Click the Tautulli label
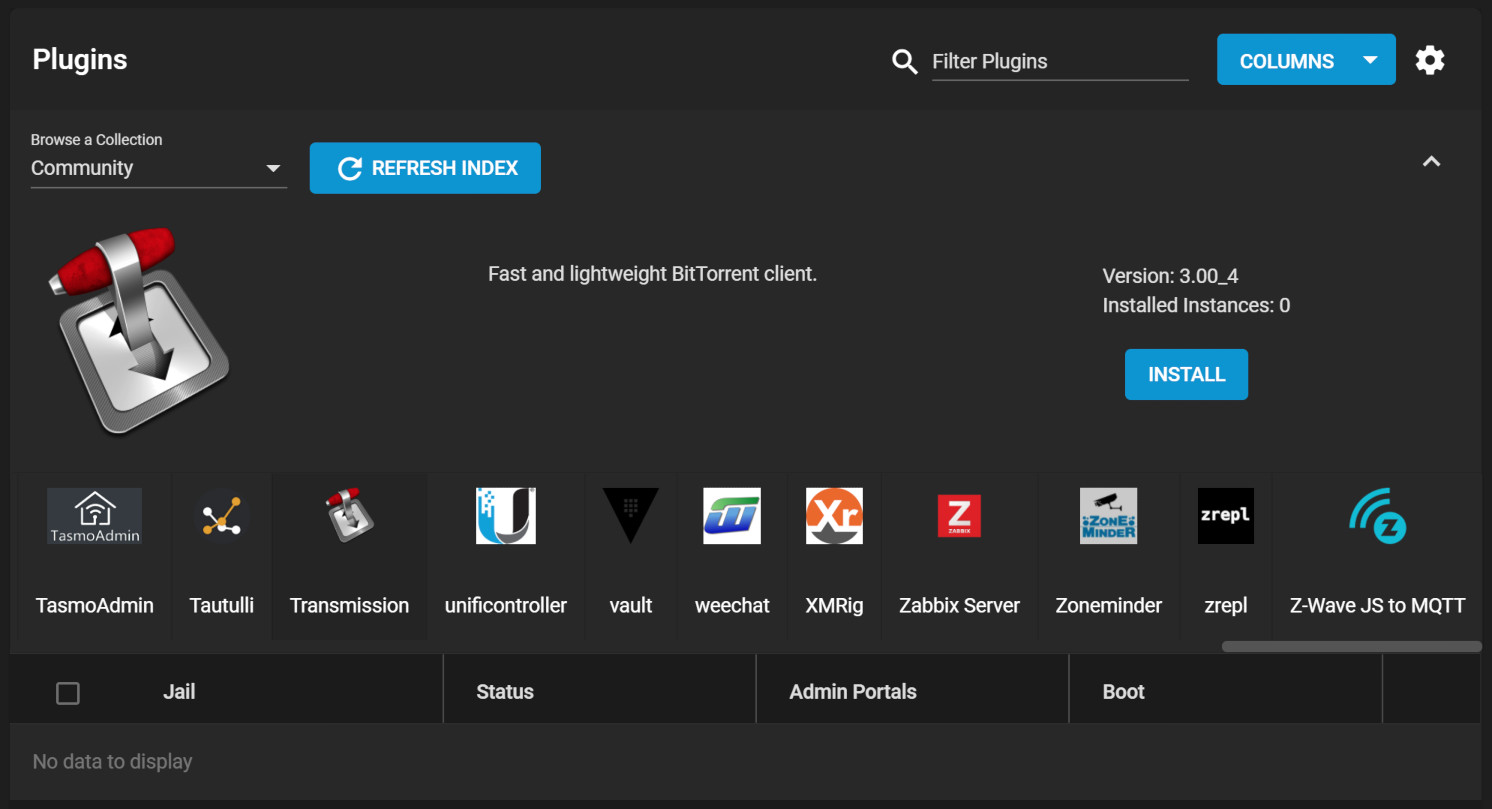 pyautogui.click(x=222, y=605)
